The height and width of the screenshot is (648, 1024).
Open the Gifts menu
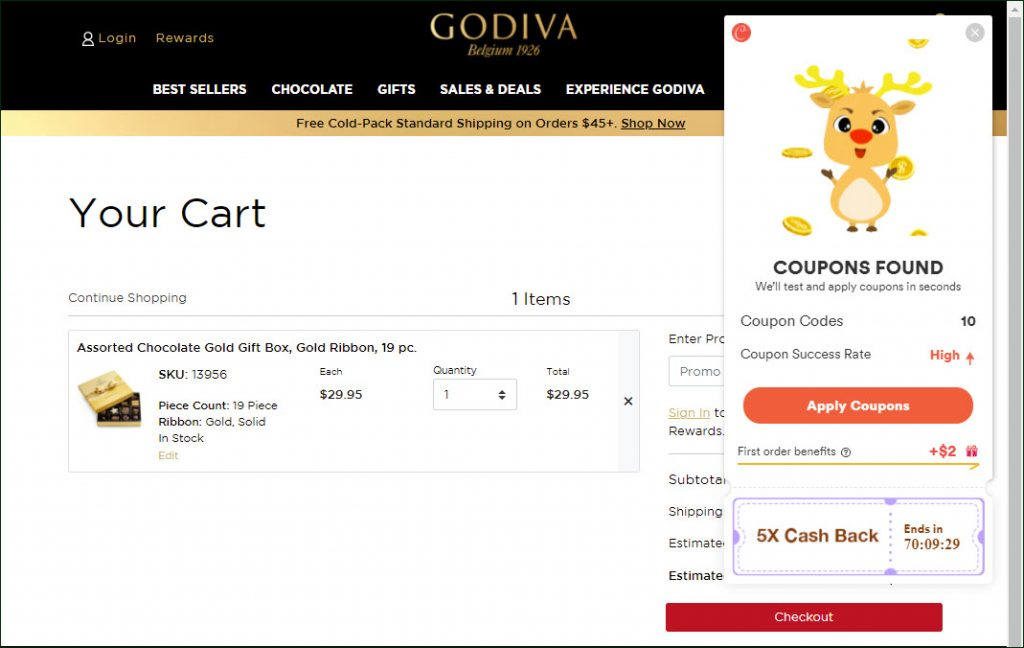click(x=396, y=89)
